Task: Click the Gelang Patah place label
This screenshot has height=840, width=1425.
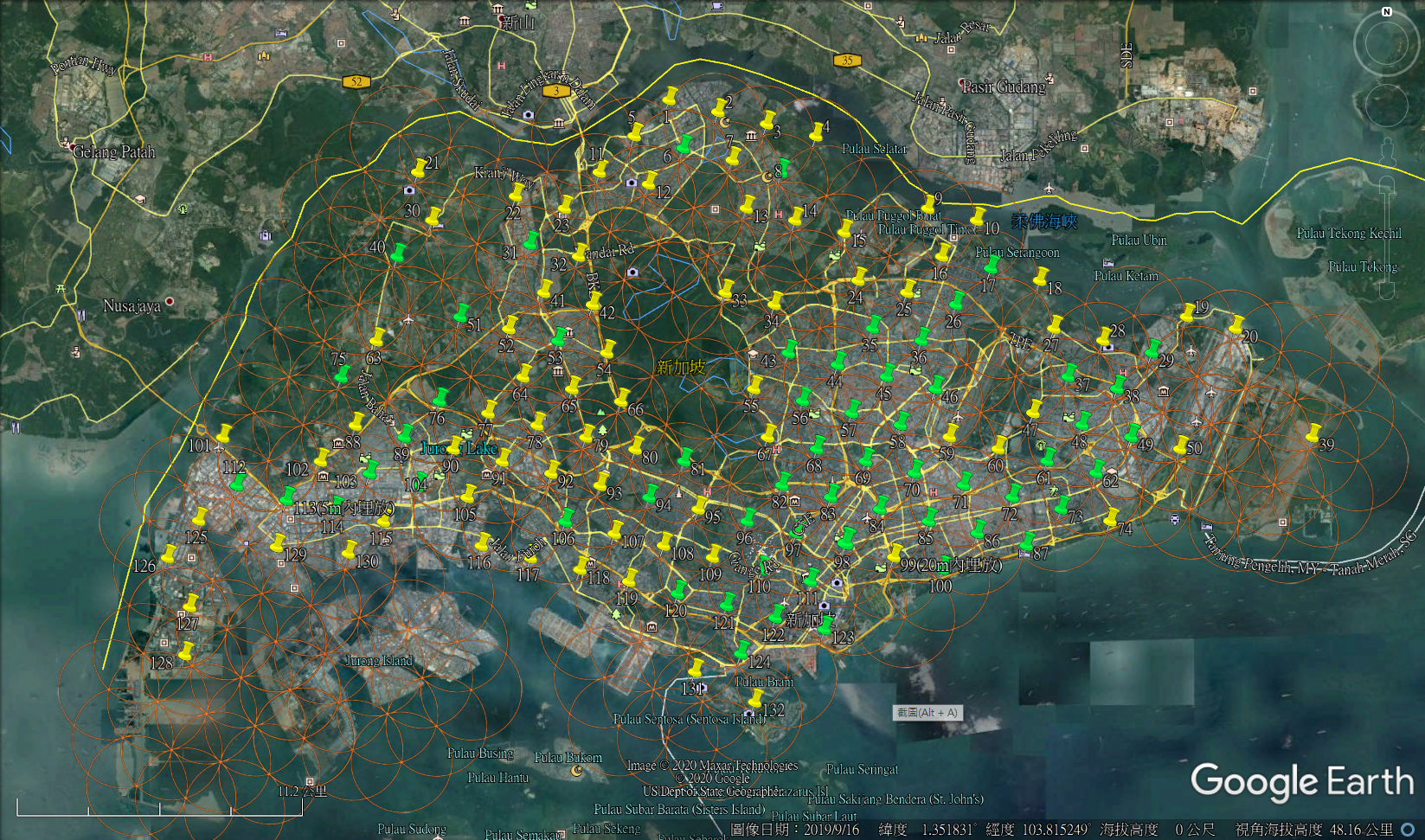Action: pos(113,152)
